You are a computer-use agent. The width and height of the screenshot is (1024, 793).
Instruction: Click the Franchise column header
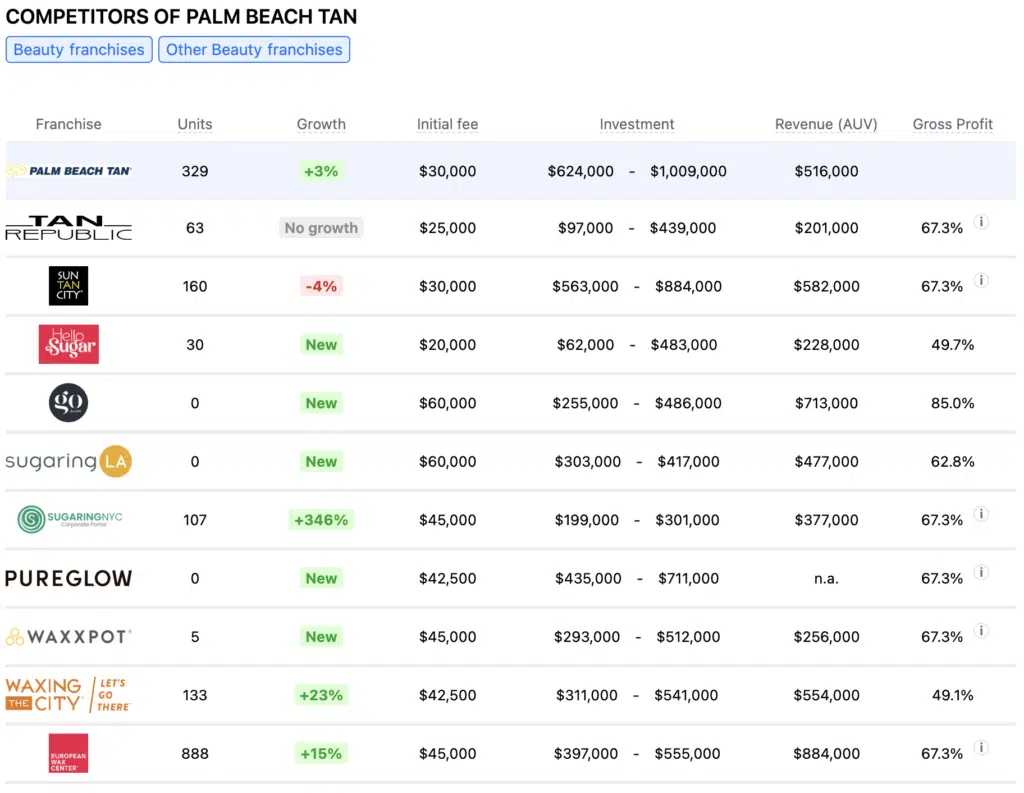point(69,124)
